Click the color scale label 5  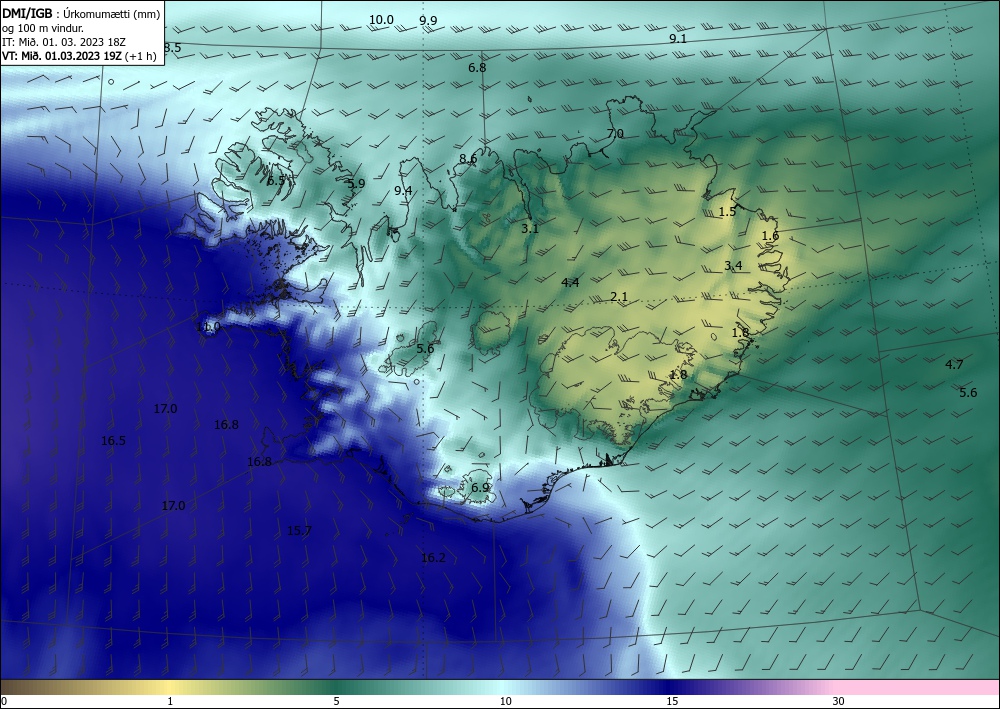[x=336, y=701]
